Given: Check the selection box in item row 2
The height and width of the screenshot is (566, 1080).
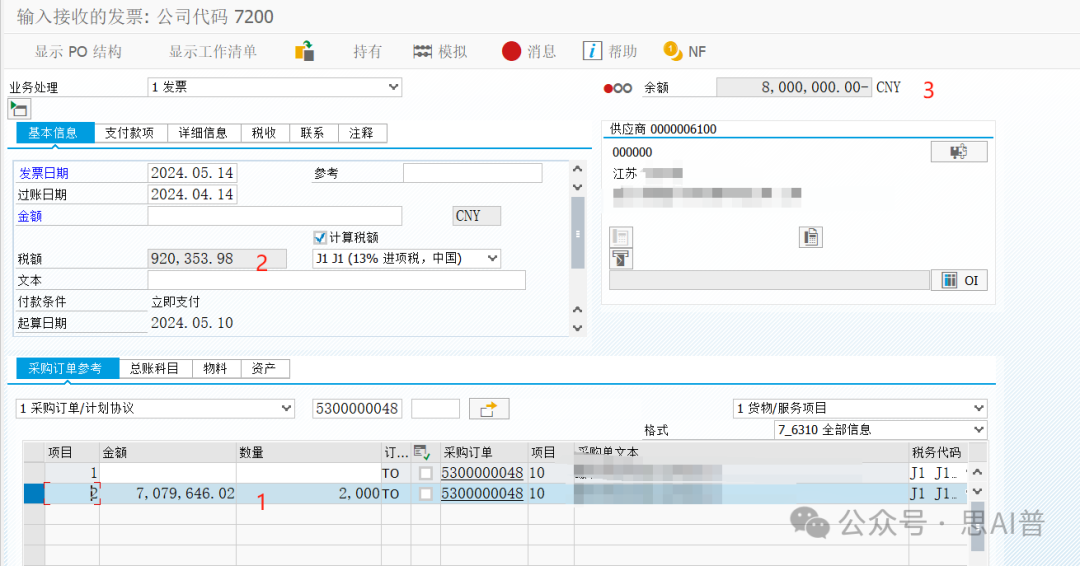Looking at the screenshot, I should pos(427,494).
